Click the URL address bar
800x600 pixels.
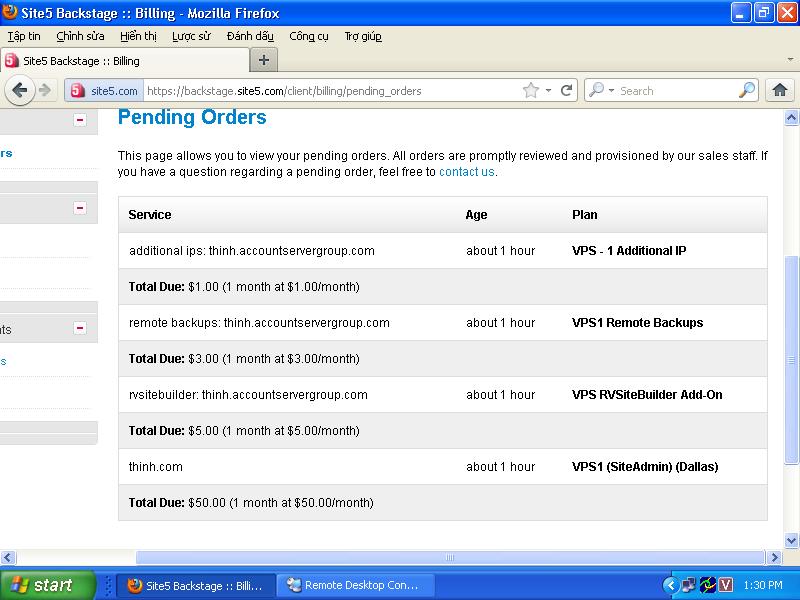332,91
